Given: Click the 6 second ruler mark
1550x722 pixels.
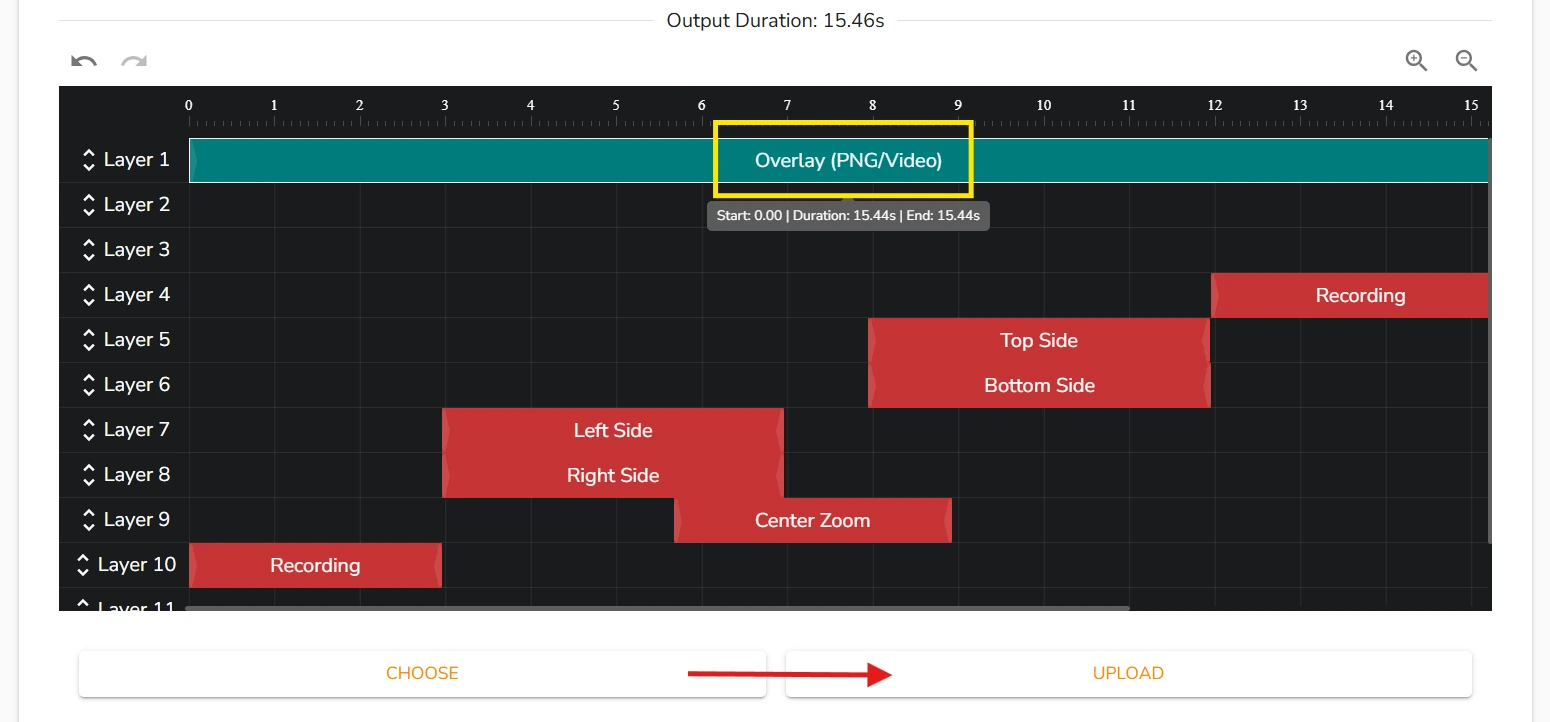Looking at the screenshot, I should pyautogui.click(x=702, y=105).
